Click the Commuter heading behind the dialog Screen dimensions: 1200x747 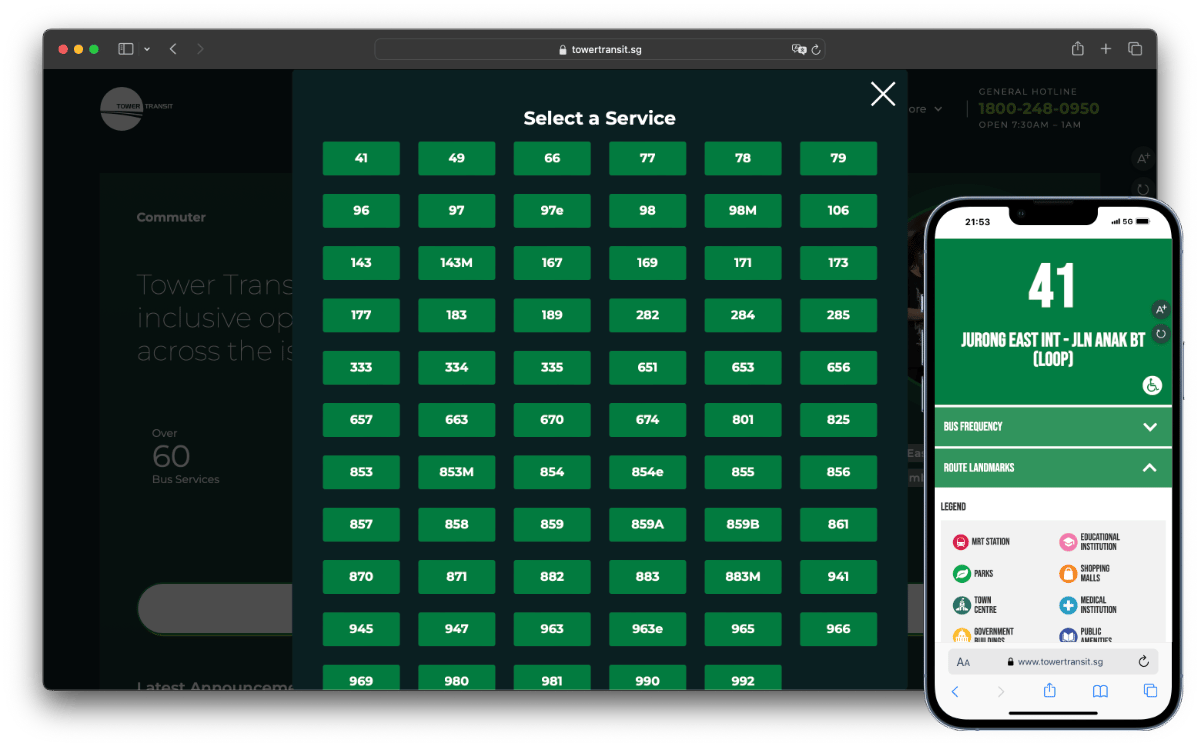(171, 217)
